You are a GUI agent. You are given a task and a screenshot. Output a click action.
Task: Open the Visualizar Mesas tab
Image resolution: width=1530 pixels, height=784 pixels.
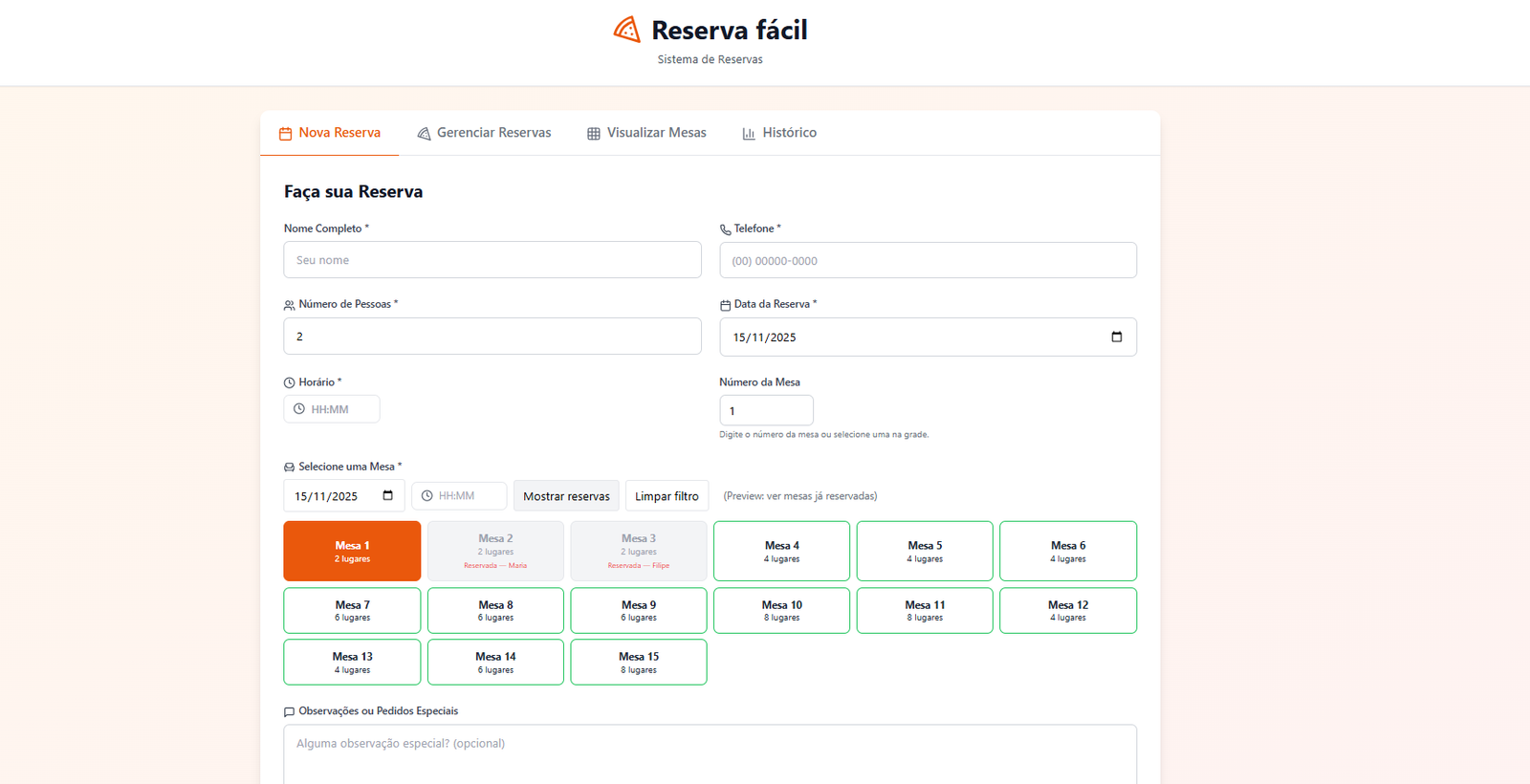point(646,133)
